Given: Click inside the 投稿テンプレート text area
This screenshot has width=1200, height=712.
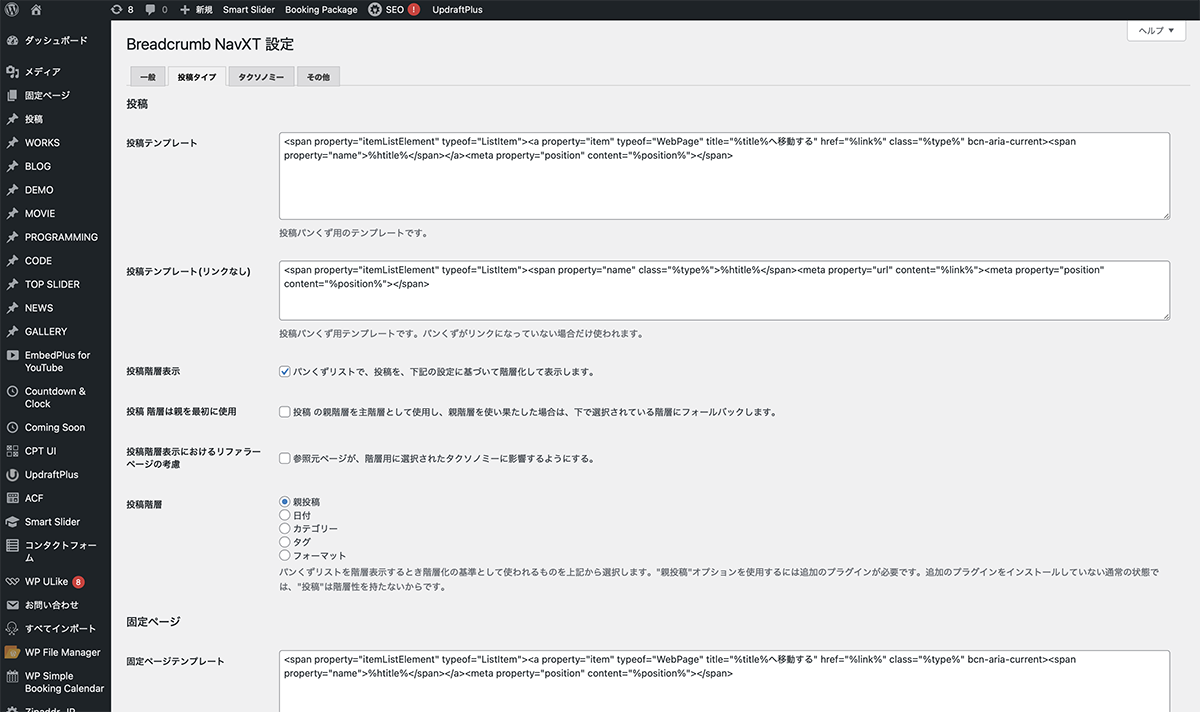Looking at the screenshot, I should [x=723, y=190].
